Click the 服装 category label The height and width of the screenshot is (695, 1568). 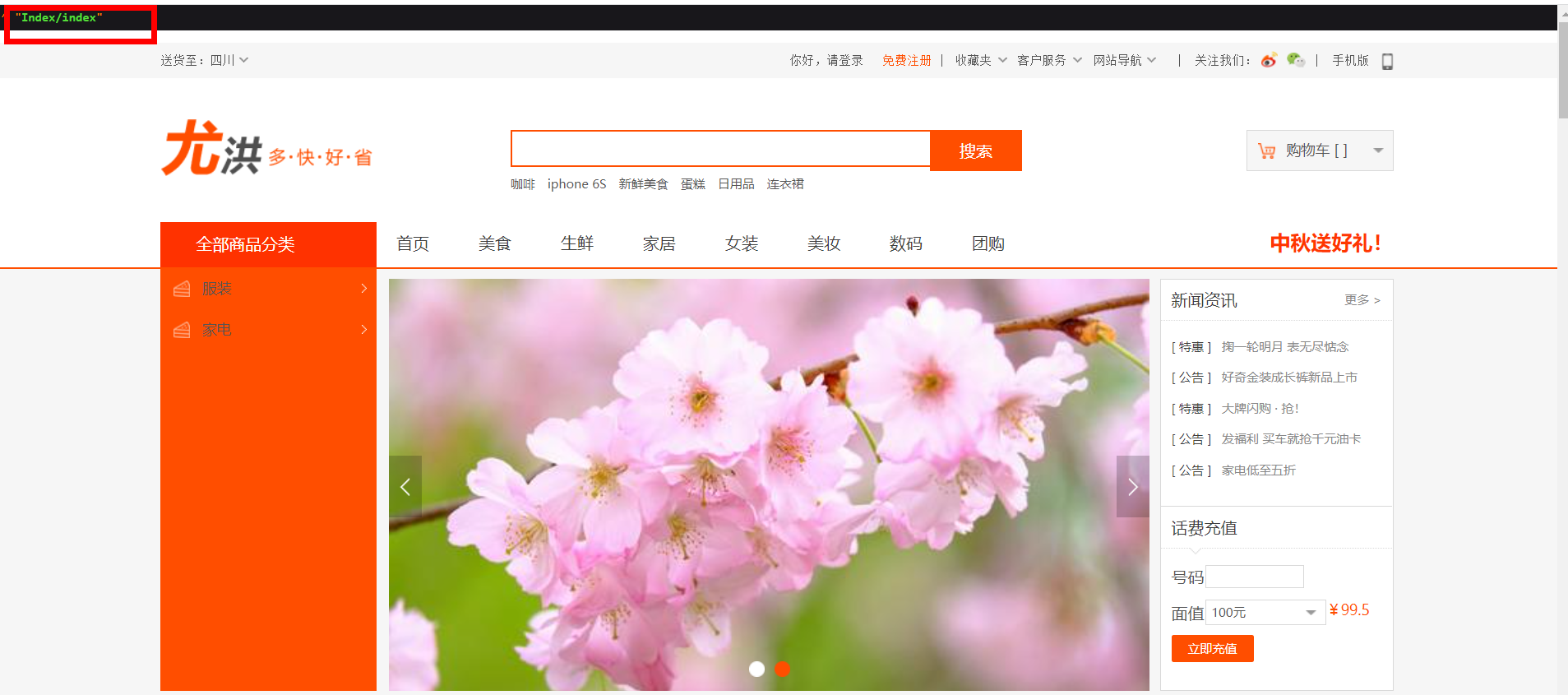[x=217, y=289]
